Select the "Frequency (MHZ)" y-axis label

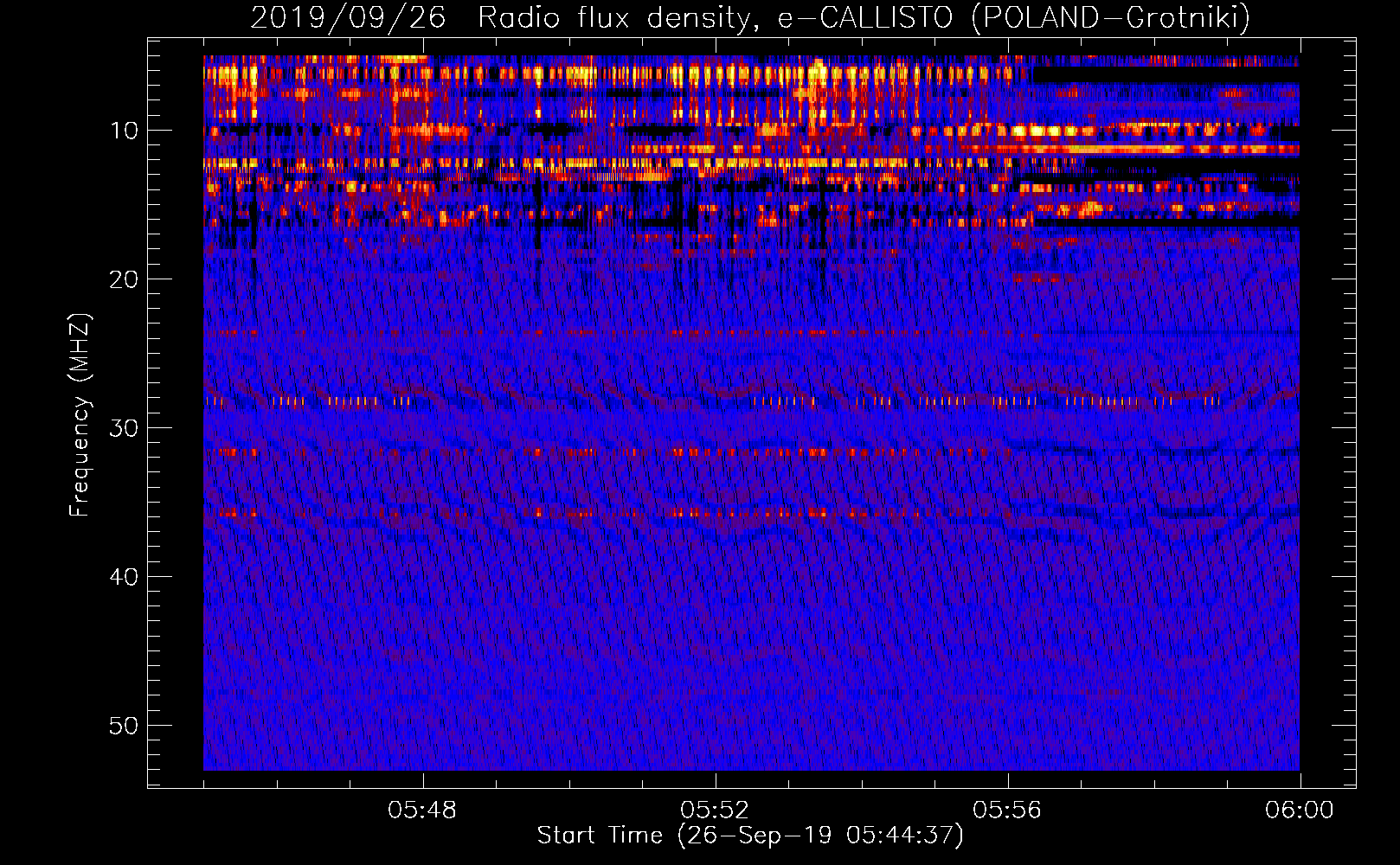80,415
